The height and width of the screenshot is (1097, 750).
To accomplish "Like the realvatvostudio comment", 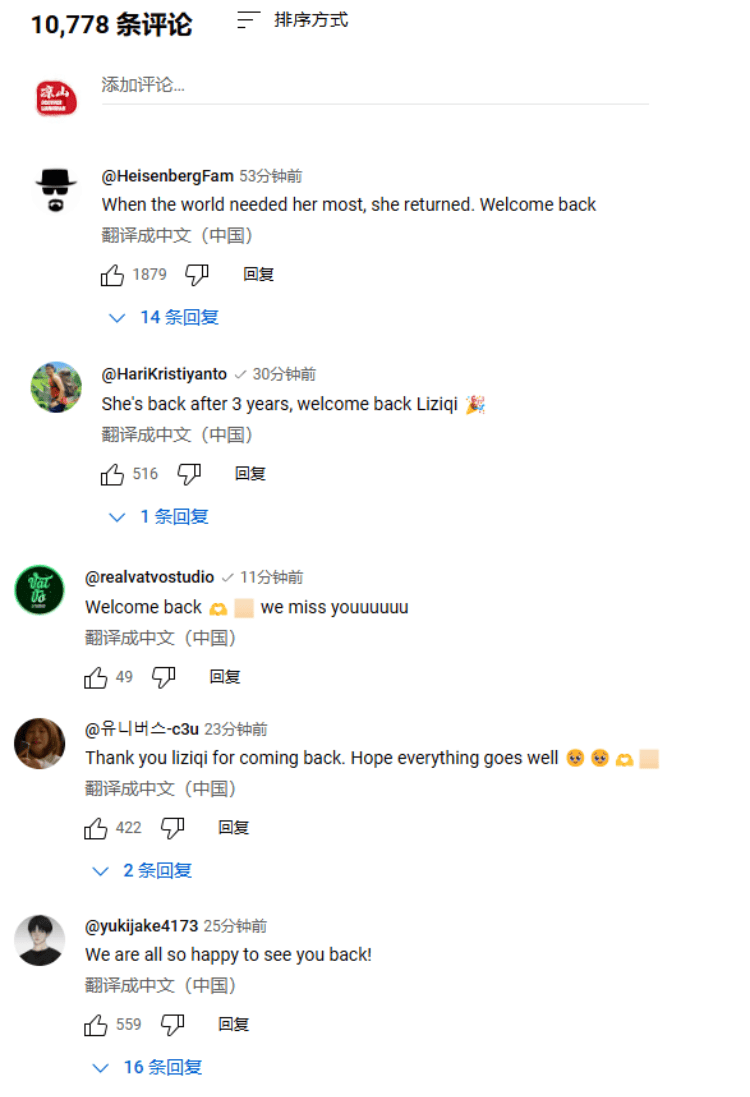I will click(x=95, y=678).
